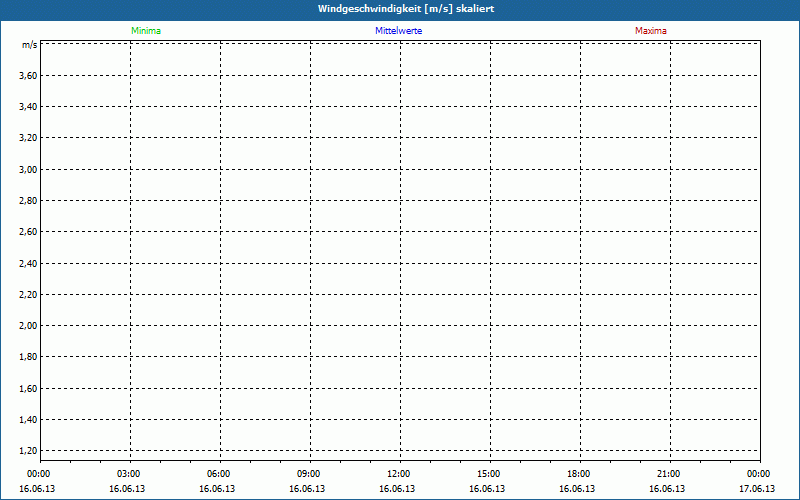Select the 03:00 time marker

coord(129,474)
